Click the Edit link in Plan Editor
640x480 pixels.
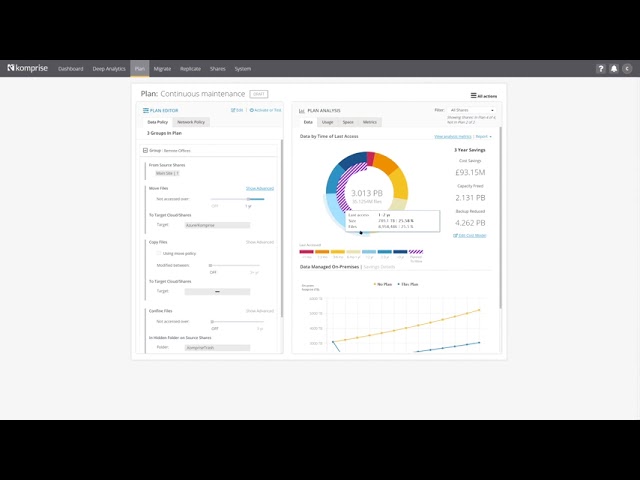coord(237,110)
